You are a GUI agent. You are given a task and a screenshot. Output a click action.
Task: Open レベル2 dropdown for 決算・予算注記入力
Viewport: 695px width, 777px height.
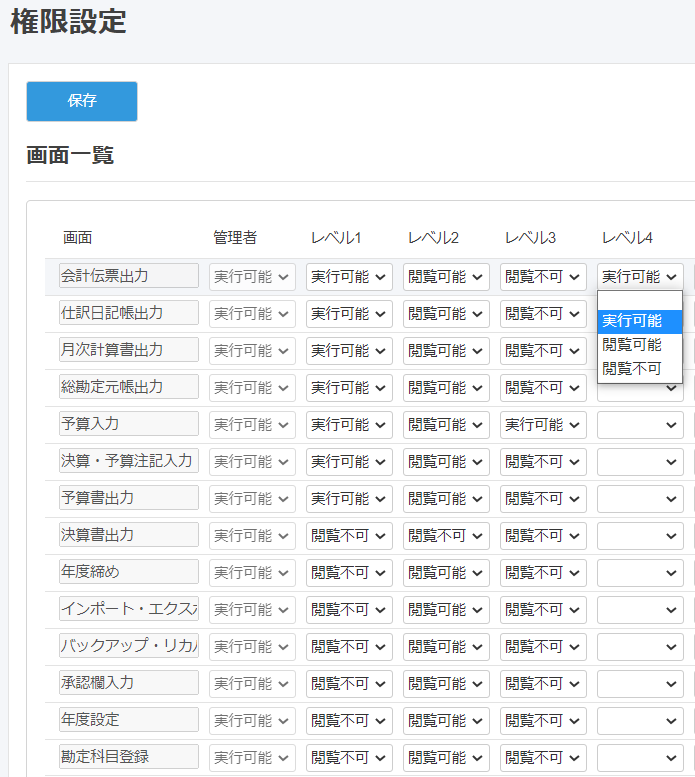pyautogui.click(x=446, y=462)
